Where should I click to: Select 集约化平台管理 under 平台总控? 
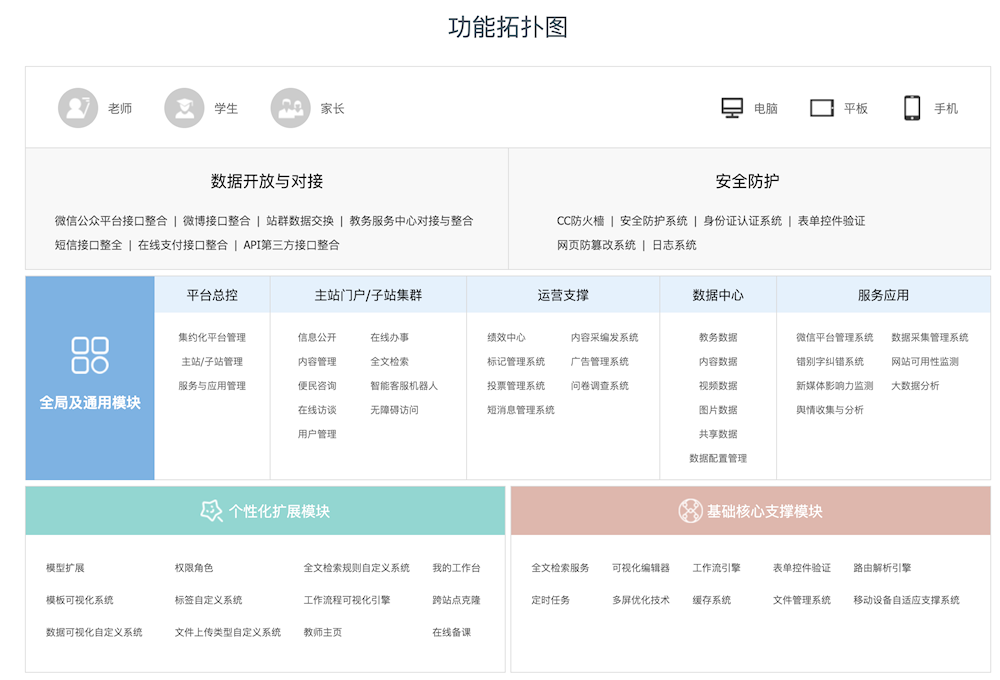[212, 337]
